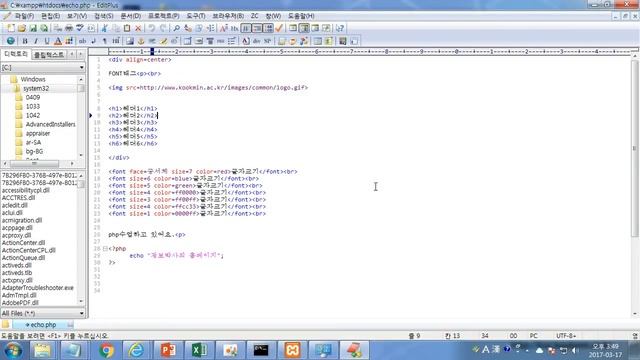Collapse the PHP block fold marker at line 28

tap(105, 248)
